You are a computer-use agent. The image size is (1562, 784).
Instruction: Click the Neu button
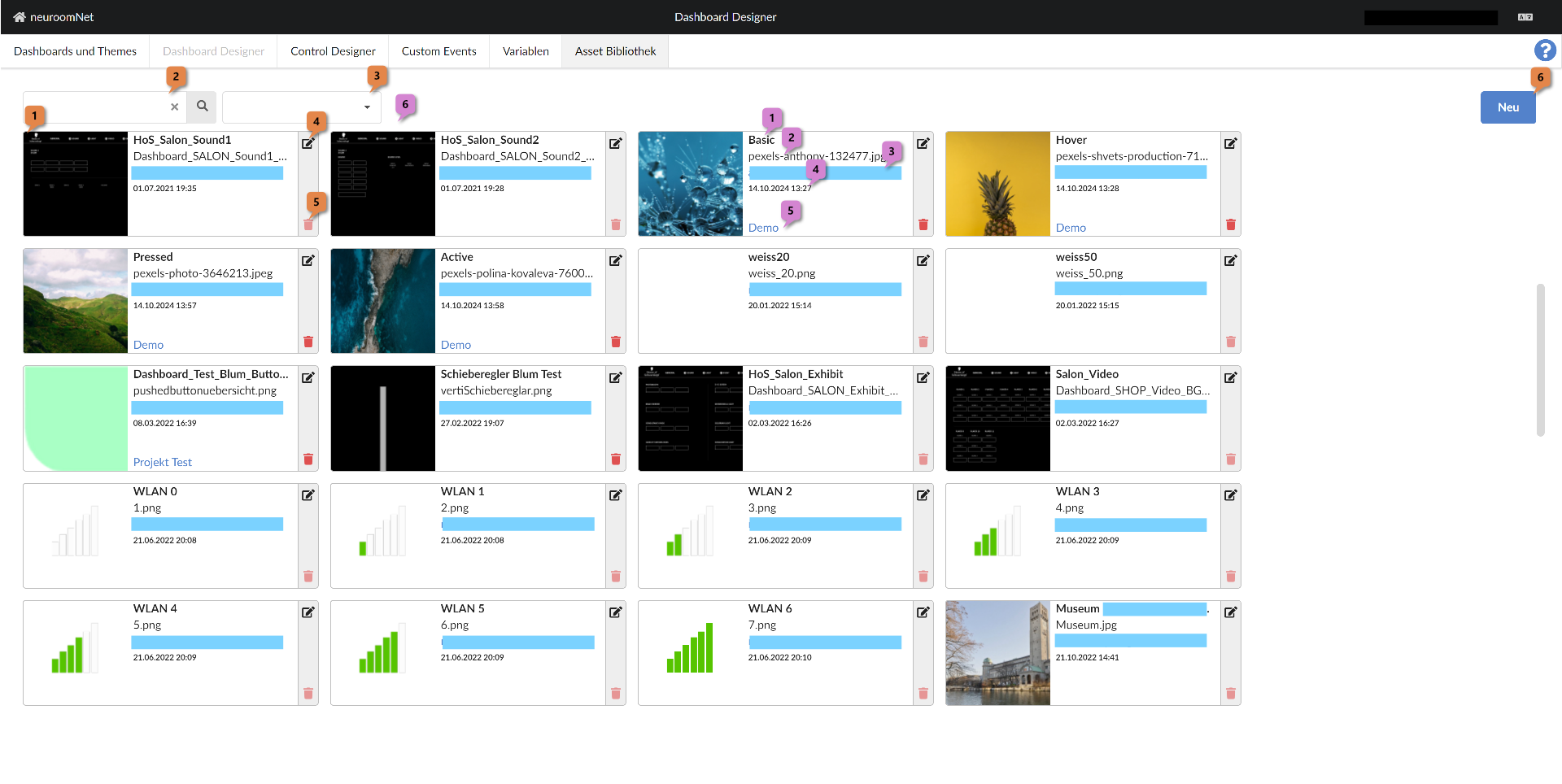coord(1508,107)
